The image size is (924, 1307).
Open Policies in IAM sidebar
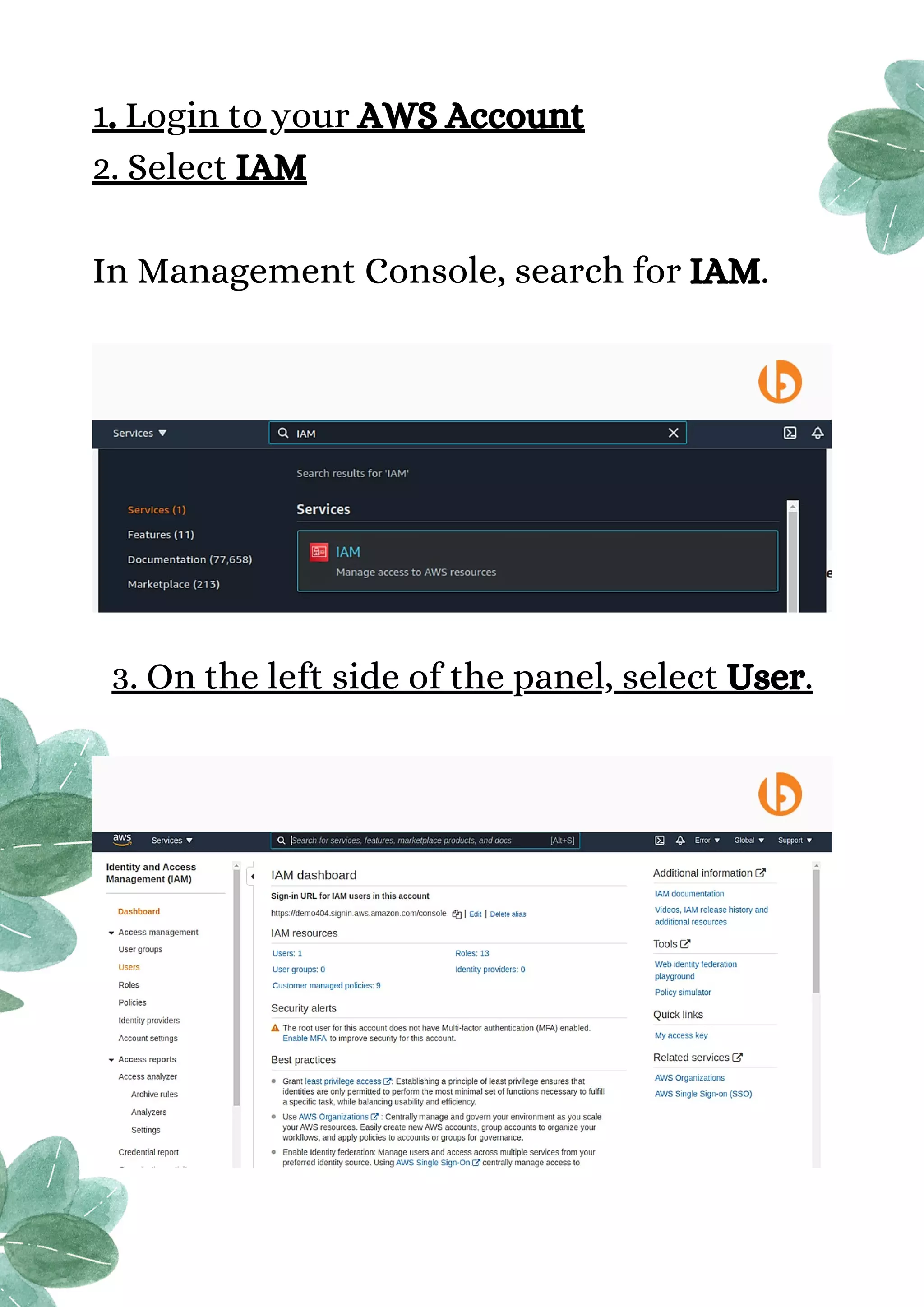pos(133,1002)
